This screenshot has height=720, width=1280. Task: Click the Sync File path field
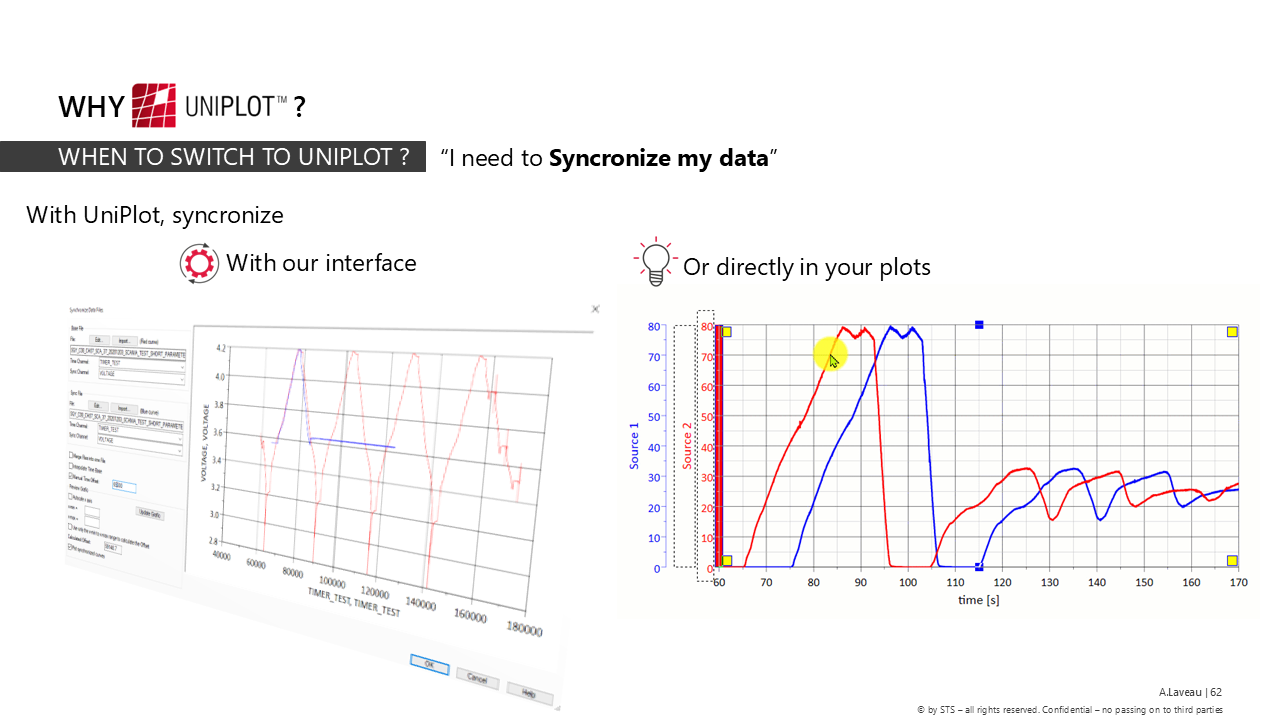tap(126, 418)
